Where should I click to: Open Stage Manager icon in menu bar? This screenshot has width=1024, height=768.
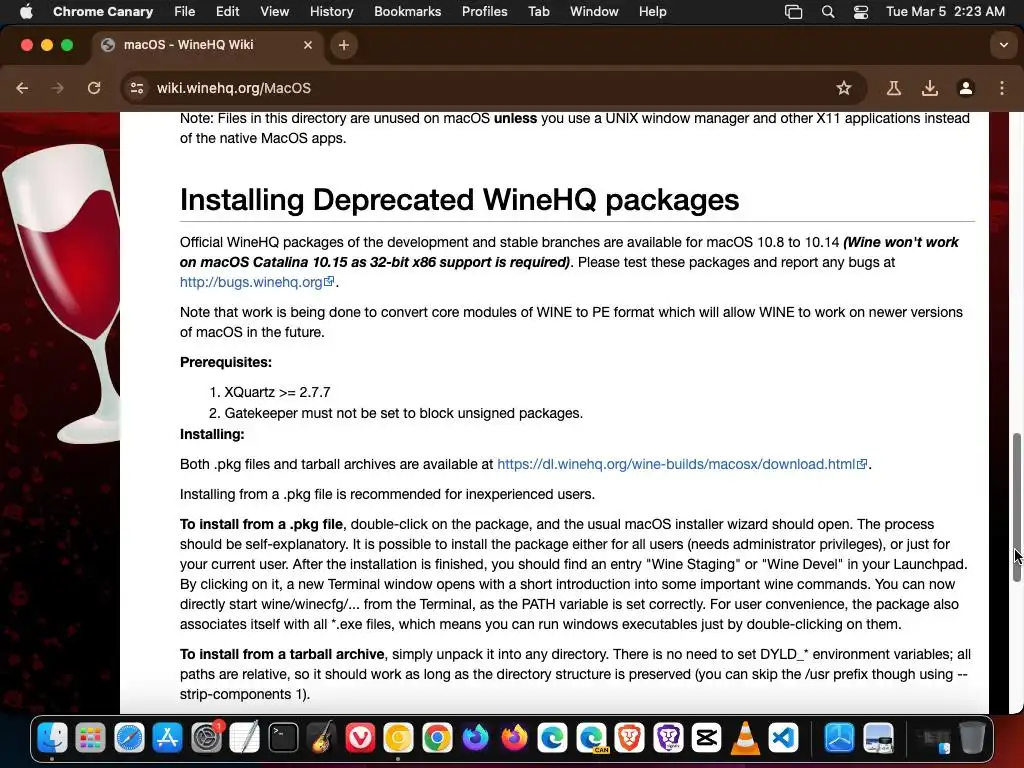click(x=793, y=12)
